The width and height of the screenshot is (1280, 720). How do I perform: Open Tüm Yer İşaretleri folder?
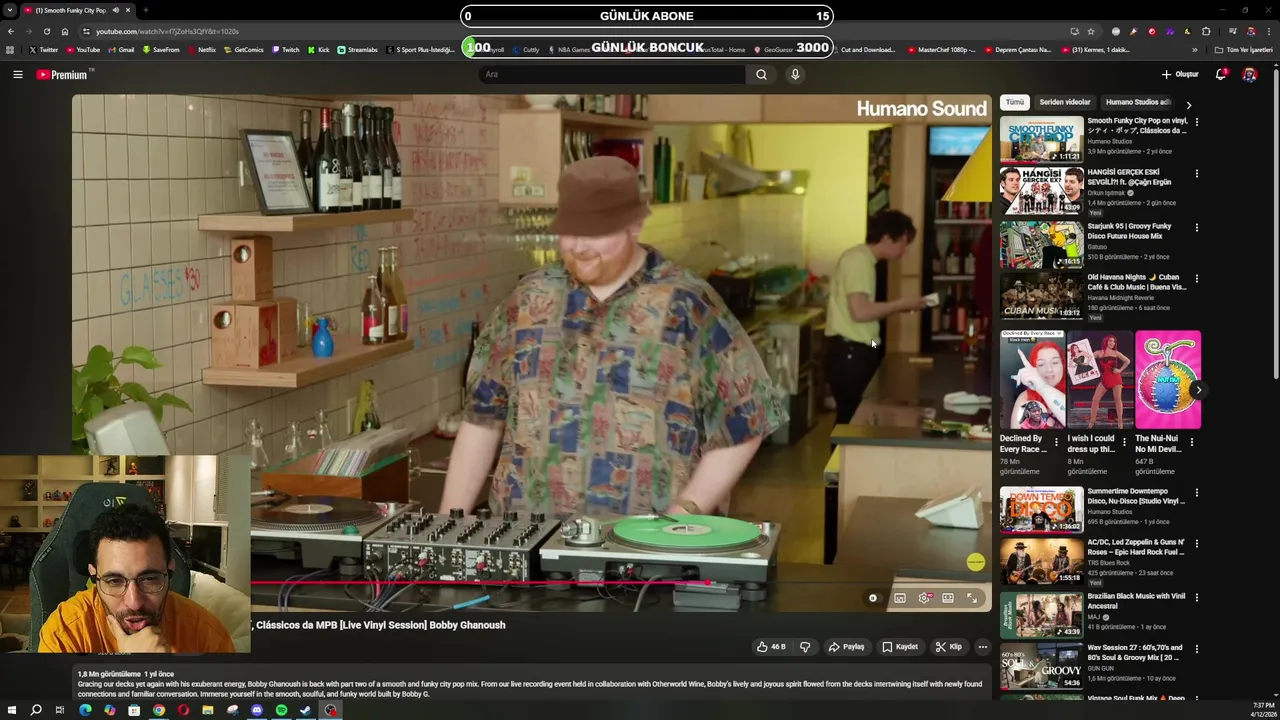pos(1243,49)
